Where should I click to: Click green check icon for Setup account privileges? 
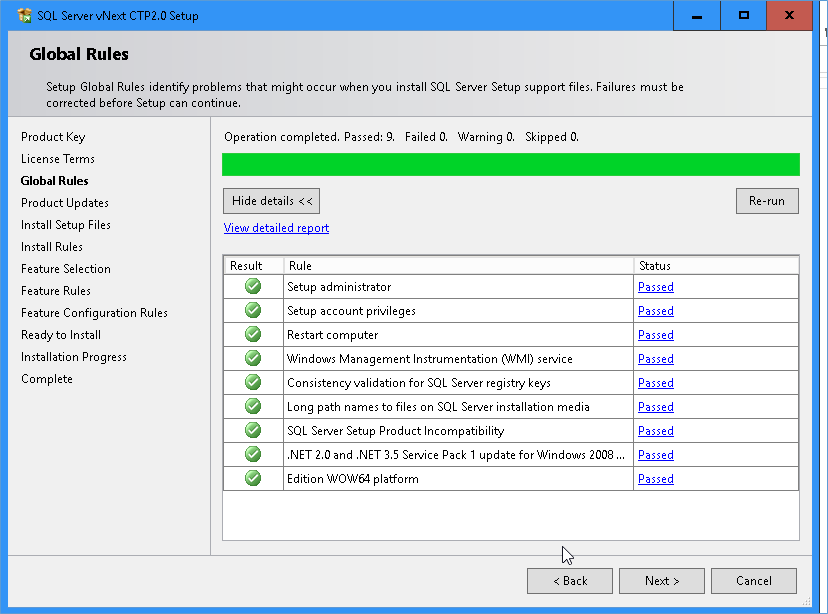[x=253, y=310]
